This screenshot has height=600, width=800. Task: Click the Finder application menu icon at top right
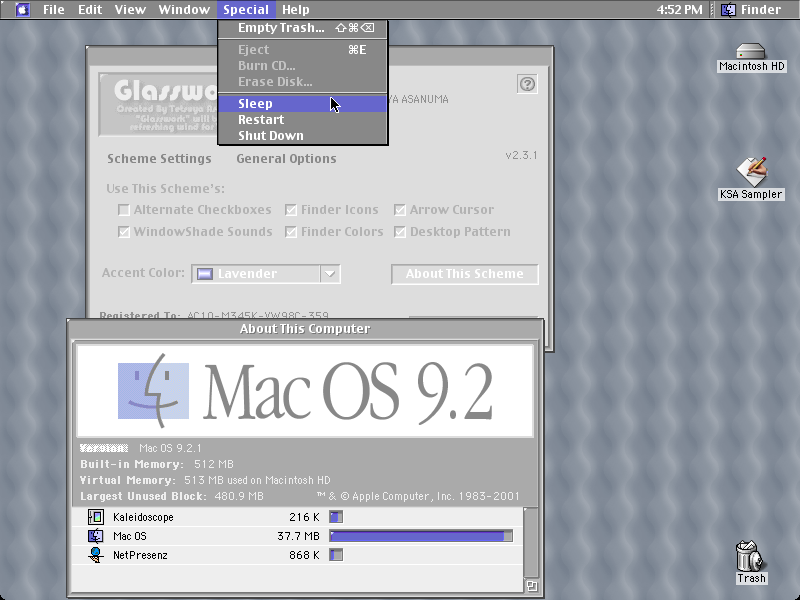coord(728,10)
